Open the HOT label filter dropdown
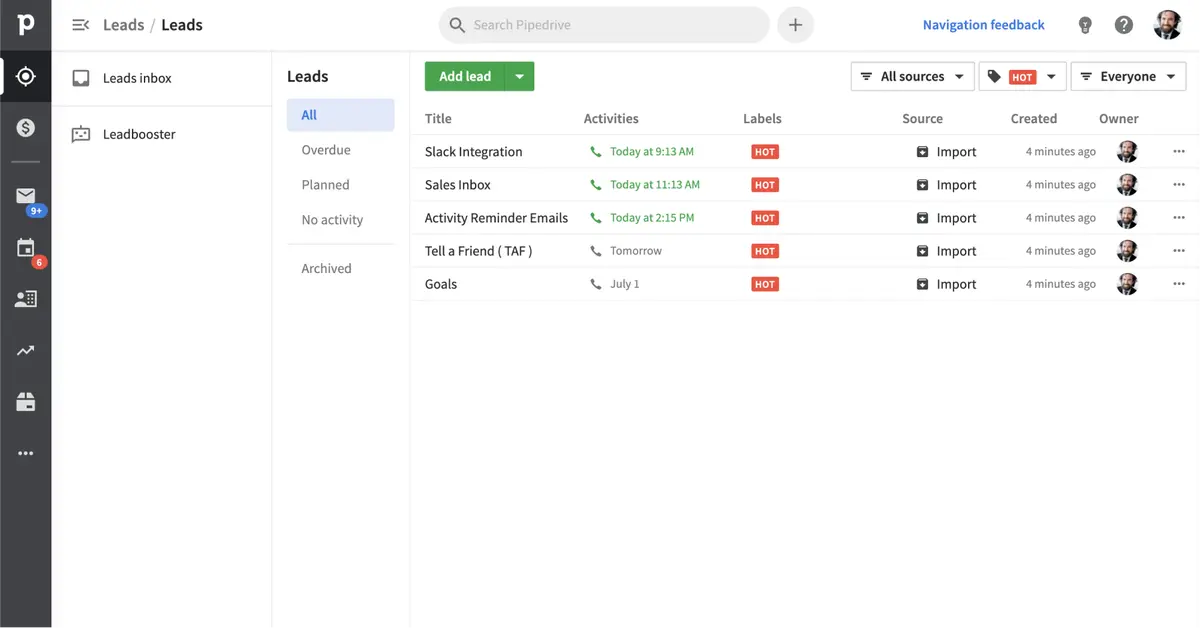The width and height of the screenshot is (1200, 628). [x=1022, y=77]
